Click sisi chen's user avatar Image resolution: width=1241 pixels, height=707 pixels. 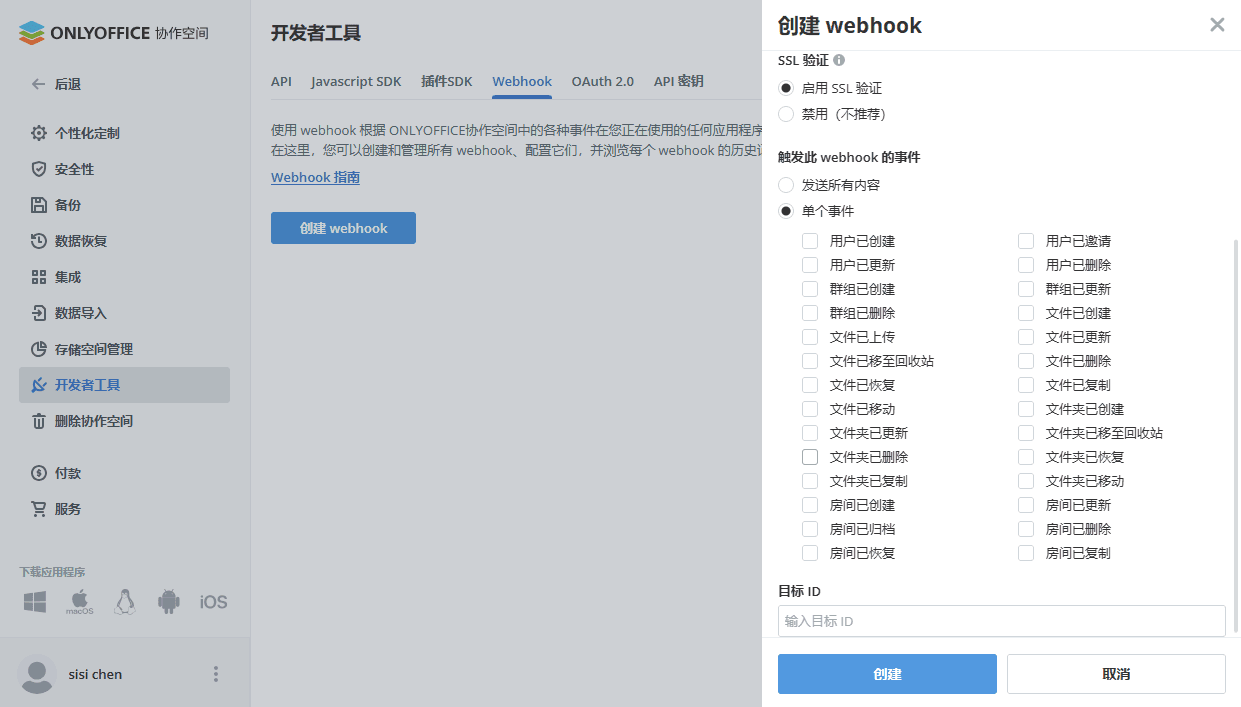coord(38,674)
